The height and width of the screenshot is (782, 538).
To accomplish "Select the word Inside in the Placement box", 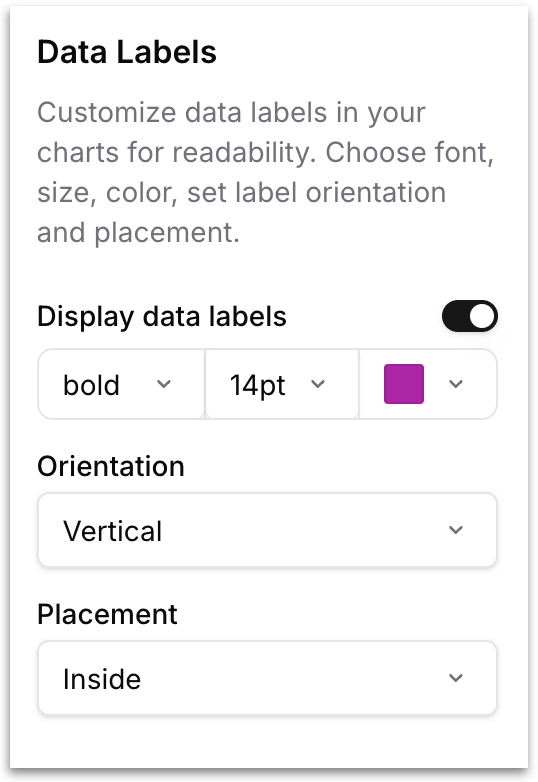I will [102, 679].
